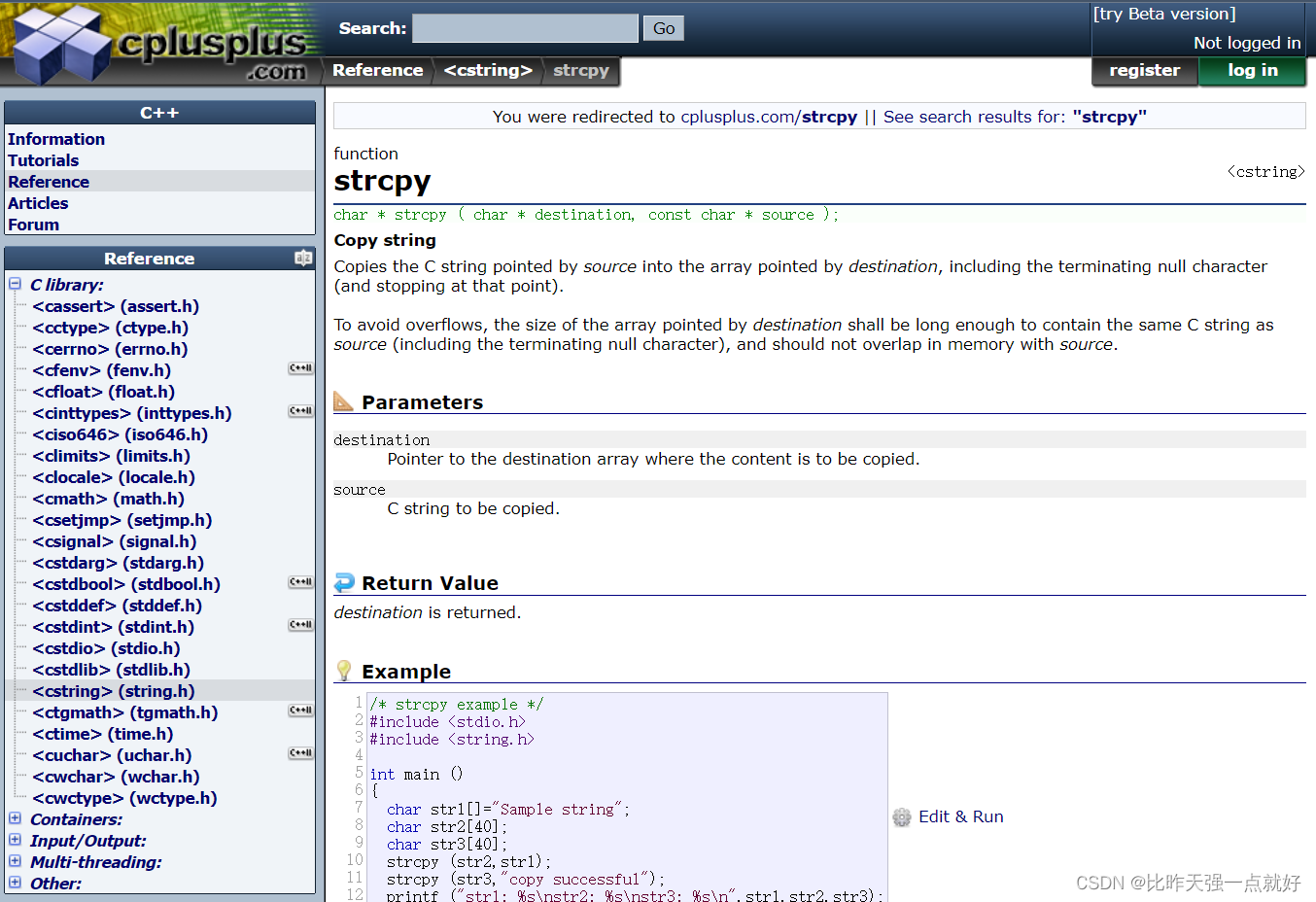The width and height of the screenshot is (1316, 902).
Task: Click the C++11 badge next to cinttypes
Action: (x=301, y=411)
